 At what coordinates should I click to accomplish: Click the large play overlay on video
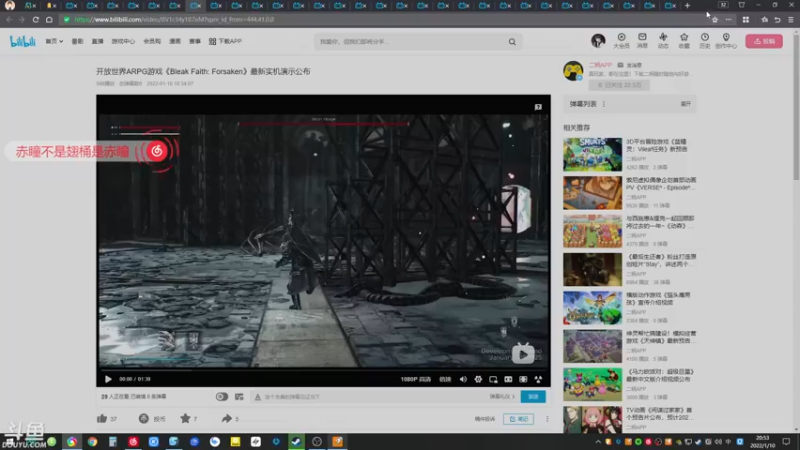pyautogui.click(x=523, y=354)
